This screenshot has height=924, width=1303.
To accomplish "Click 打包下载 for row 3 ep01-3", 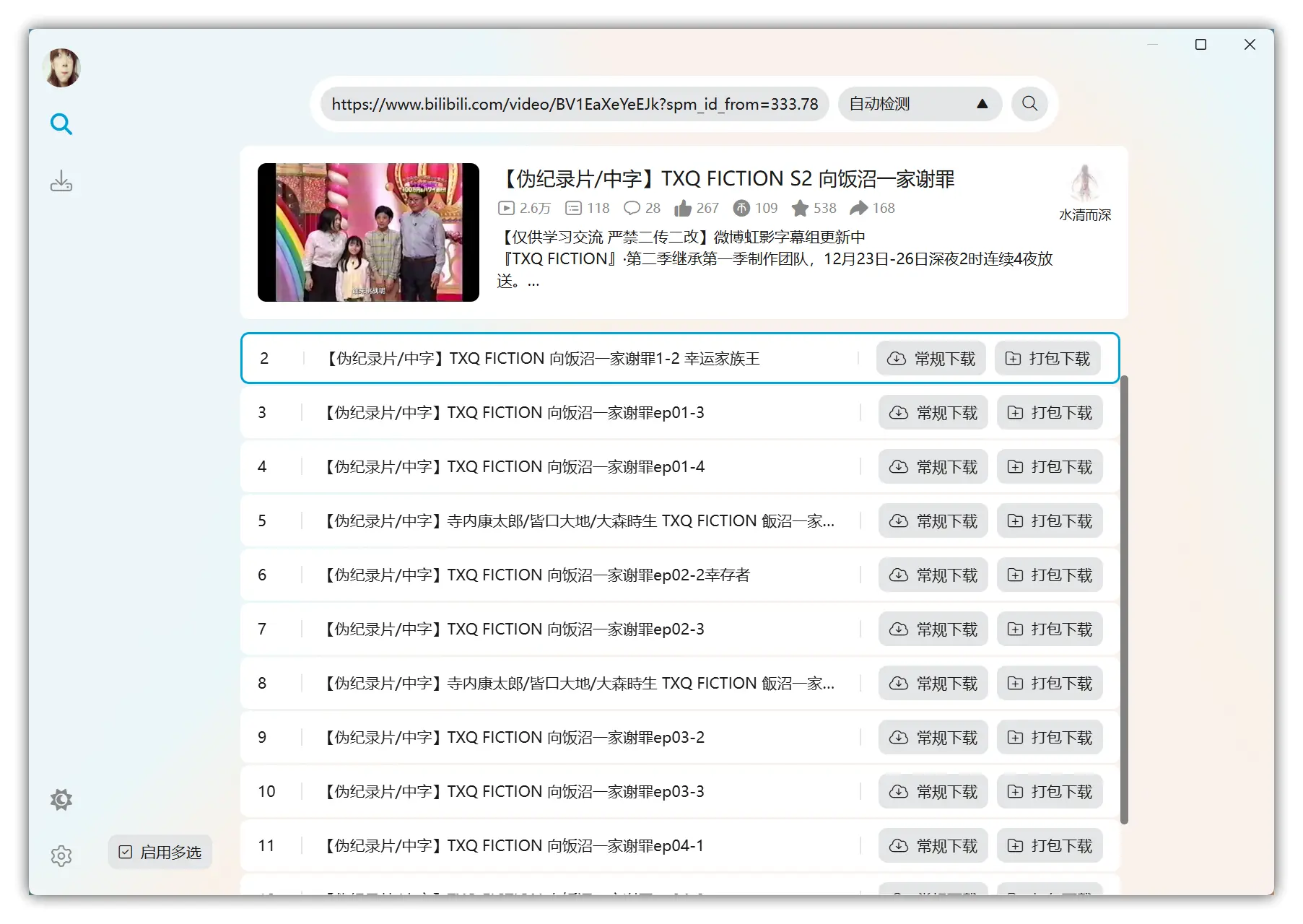I will pyautogui.click(x=1050, y=413).
